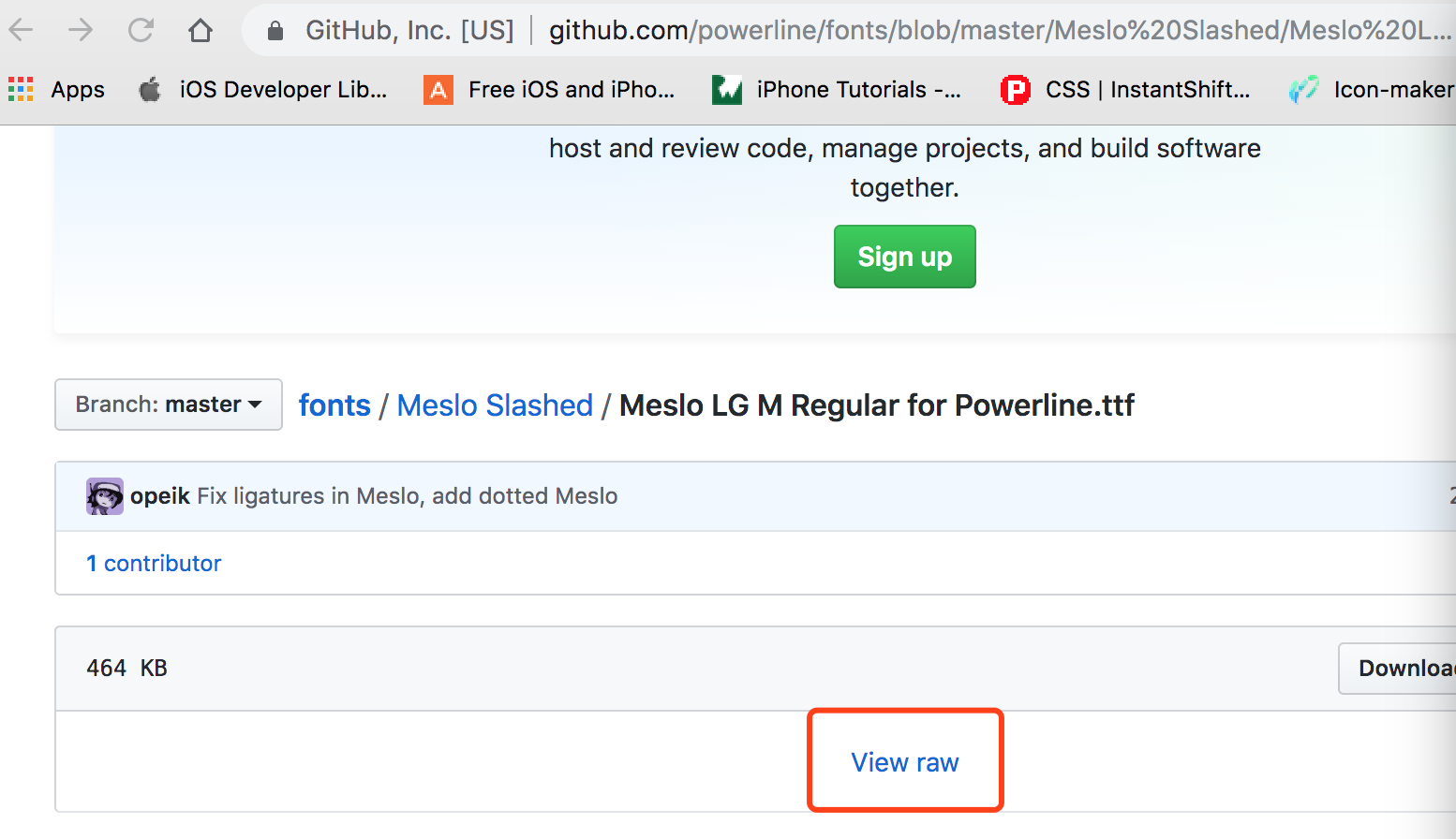
Task: Click the Download button
Action: coord(1401,668)
